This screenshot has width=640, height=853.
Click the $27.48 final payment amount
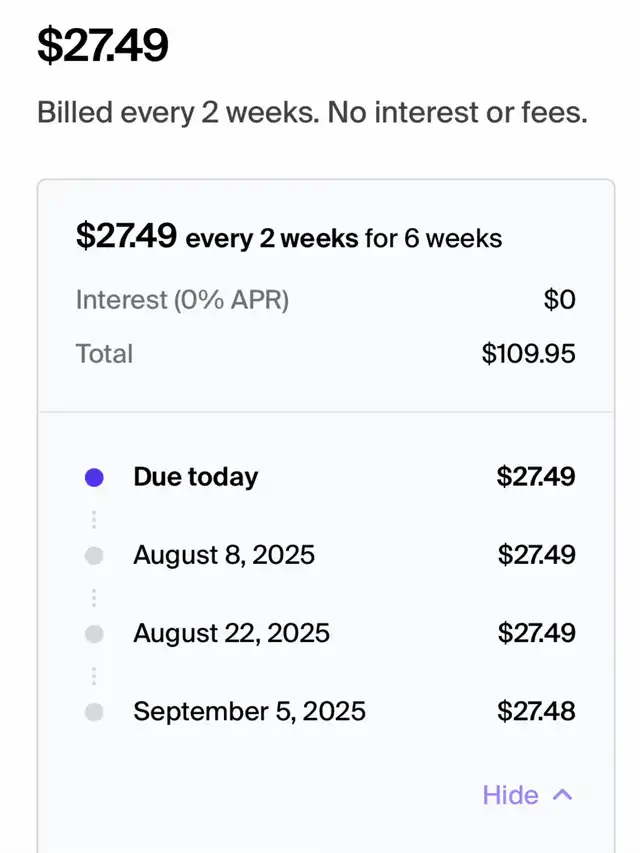(536, 712)
